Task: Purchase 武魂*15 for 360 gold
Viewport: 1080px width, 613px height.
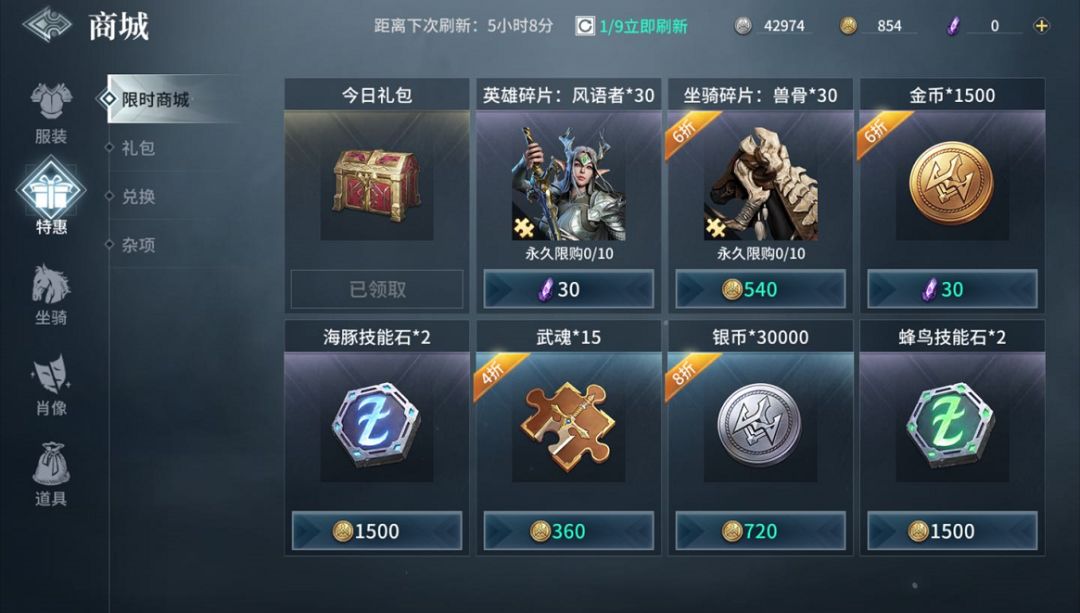Action: point(568,531)
